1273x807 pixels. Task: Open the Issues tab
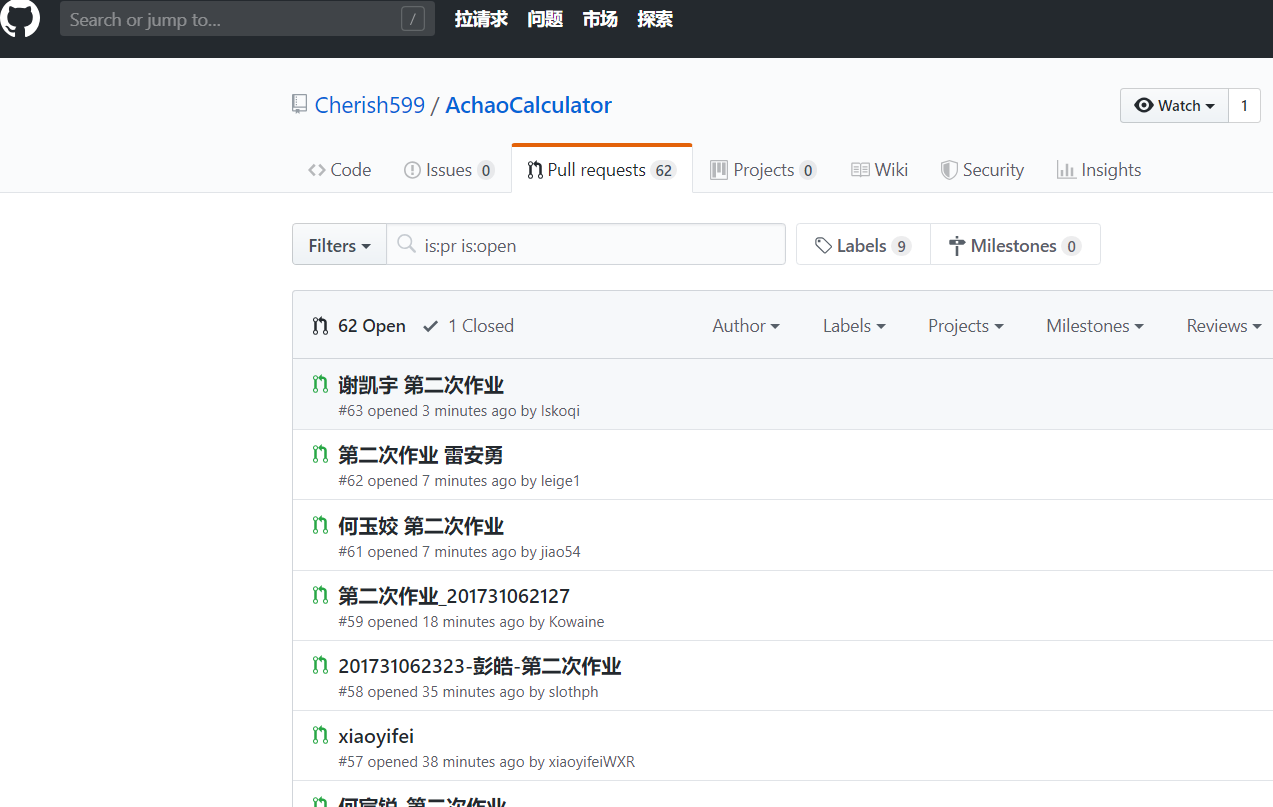pyautogui.click(x=449, y=170)
